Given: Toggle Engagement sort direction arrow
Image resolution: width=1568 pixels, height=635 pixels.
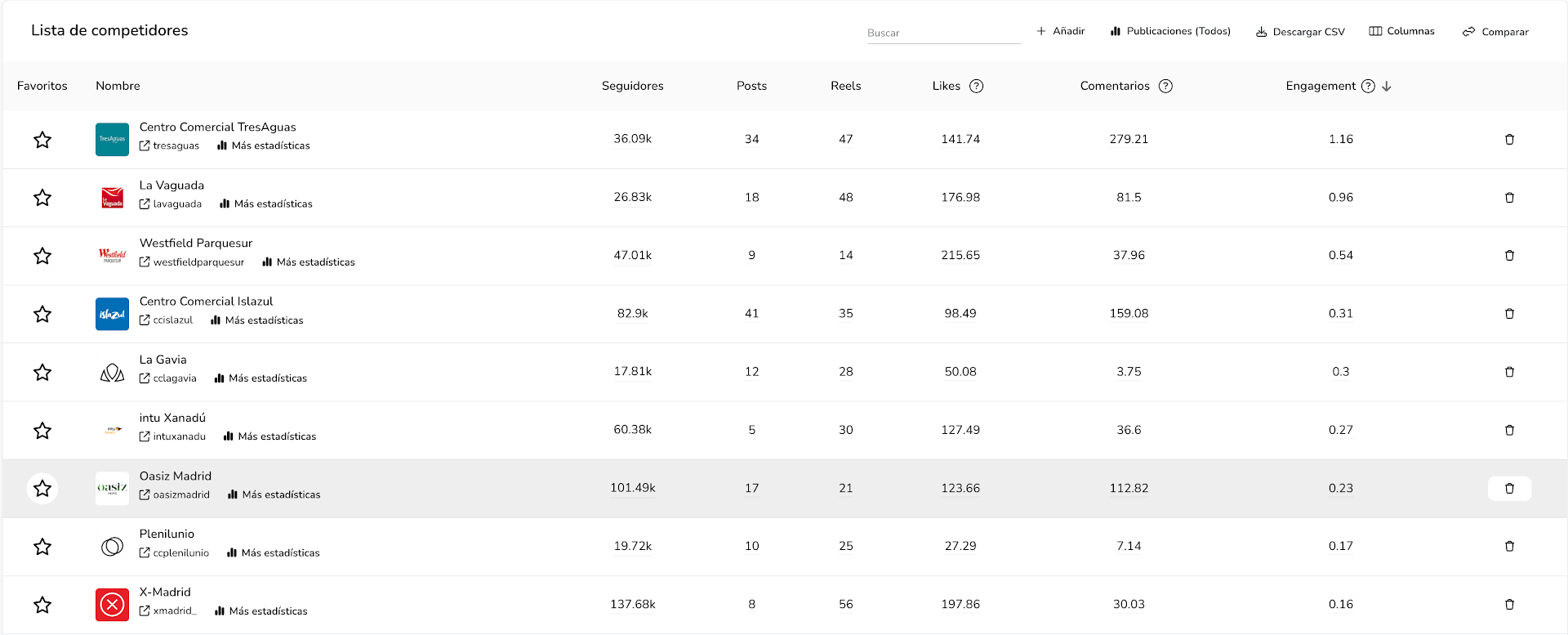Looking at the screenshot, I should coord(1387,87).
